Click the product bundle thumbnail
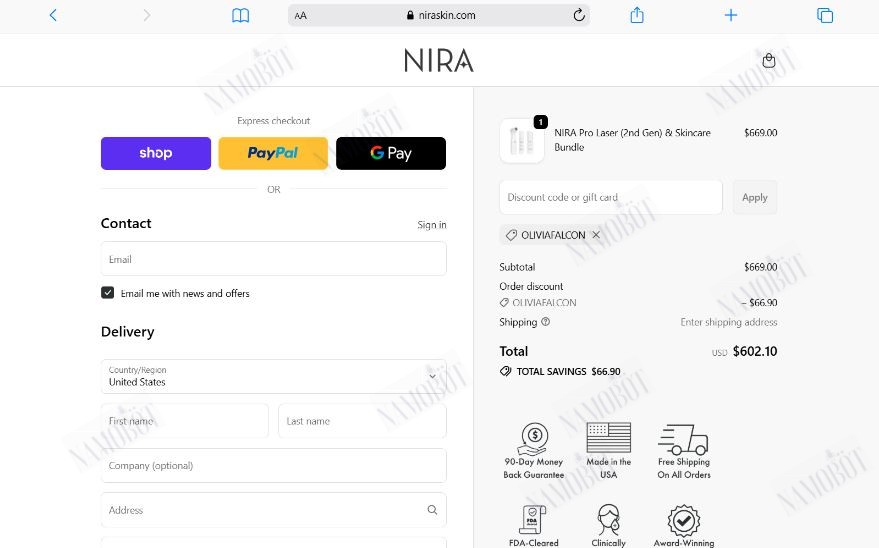The image size is (879, 548). point(521,141)
